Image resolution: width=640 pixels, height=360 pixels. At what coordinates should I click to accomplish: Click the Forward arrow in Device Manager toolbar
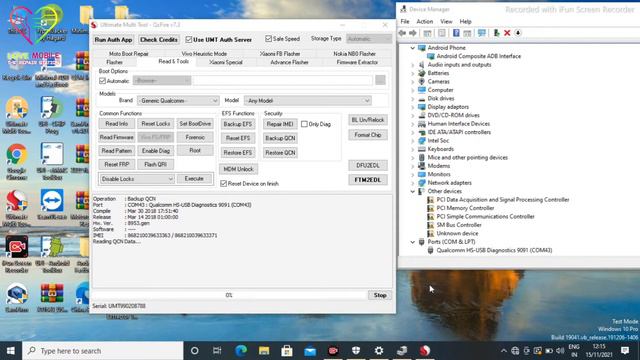coord(413,33)
